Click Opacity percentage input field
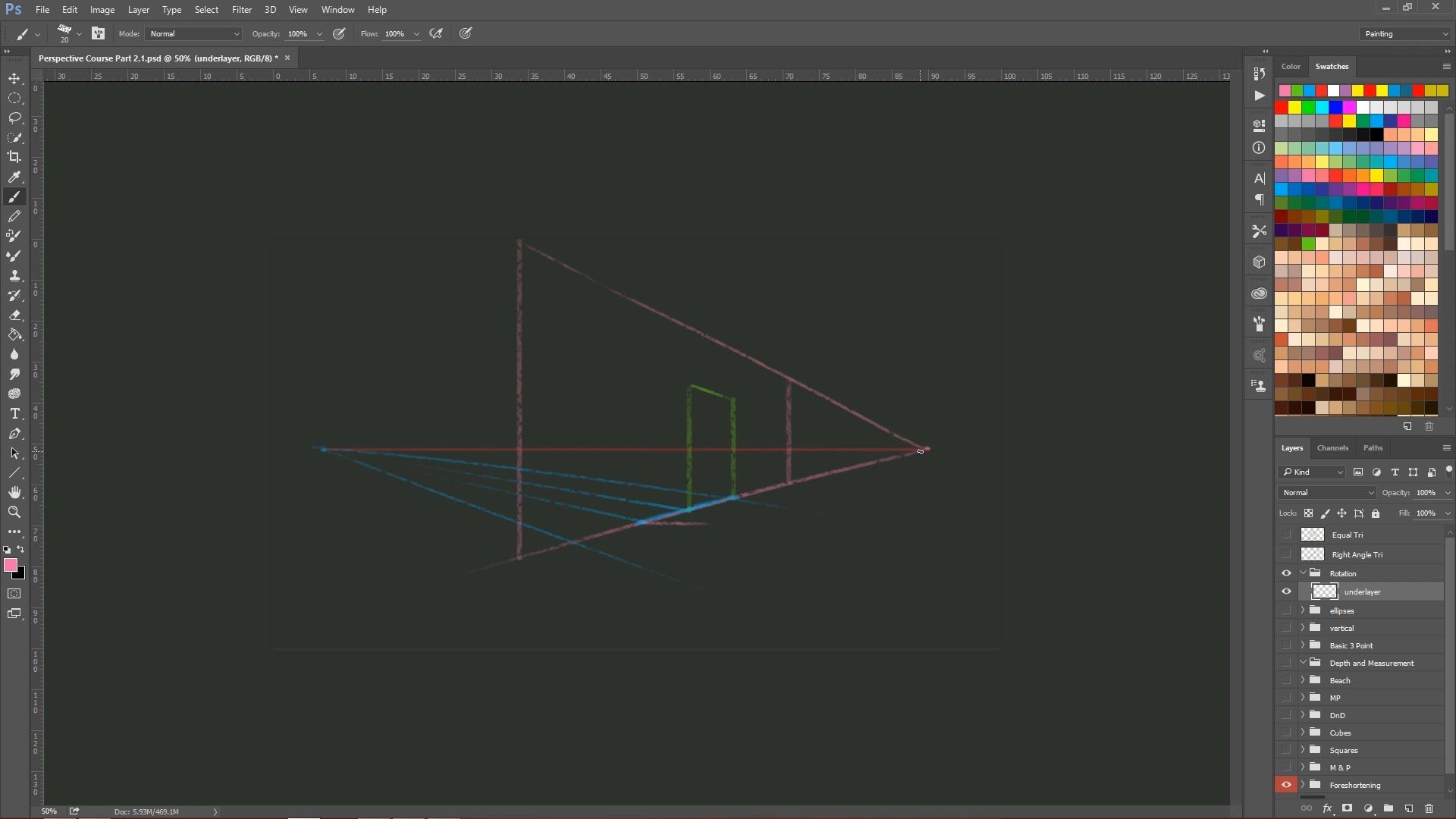This screenshot has height=819, width=1456. tap(299, 34)
